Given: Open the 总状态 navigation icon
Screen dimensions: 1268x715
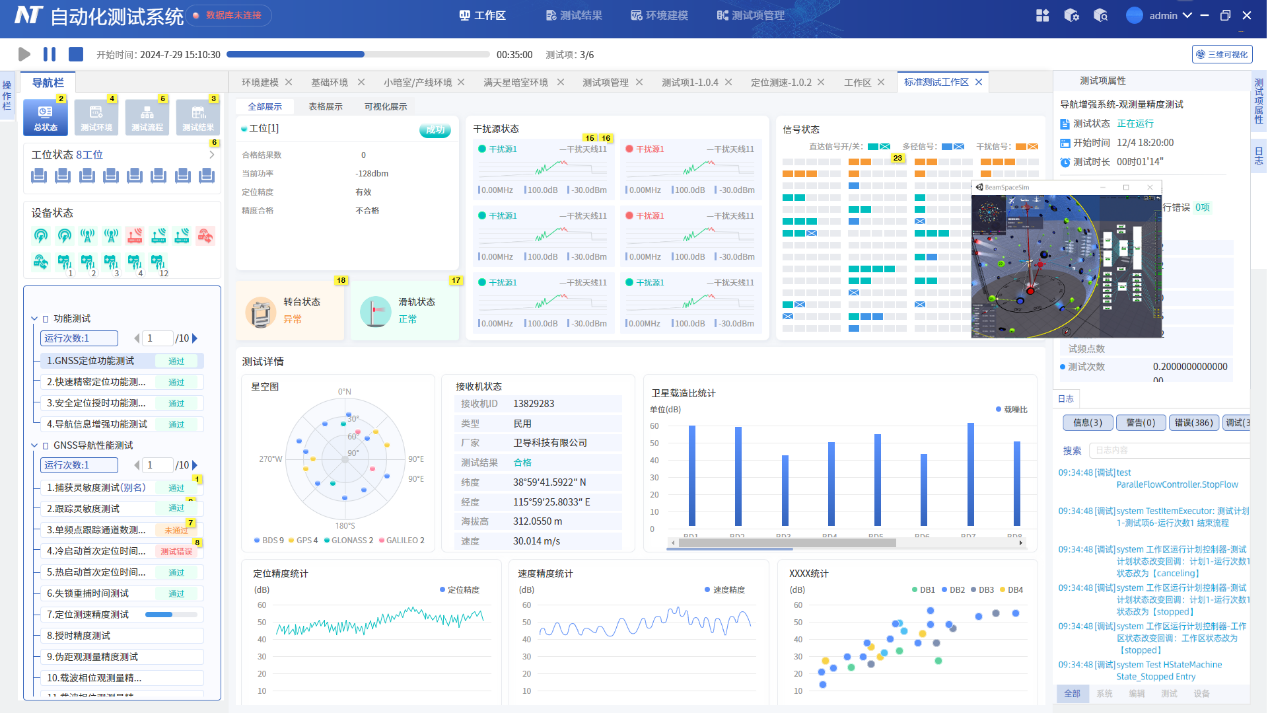Looking at the screenshot, I should [45, 117].
